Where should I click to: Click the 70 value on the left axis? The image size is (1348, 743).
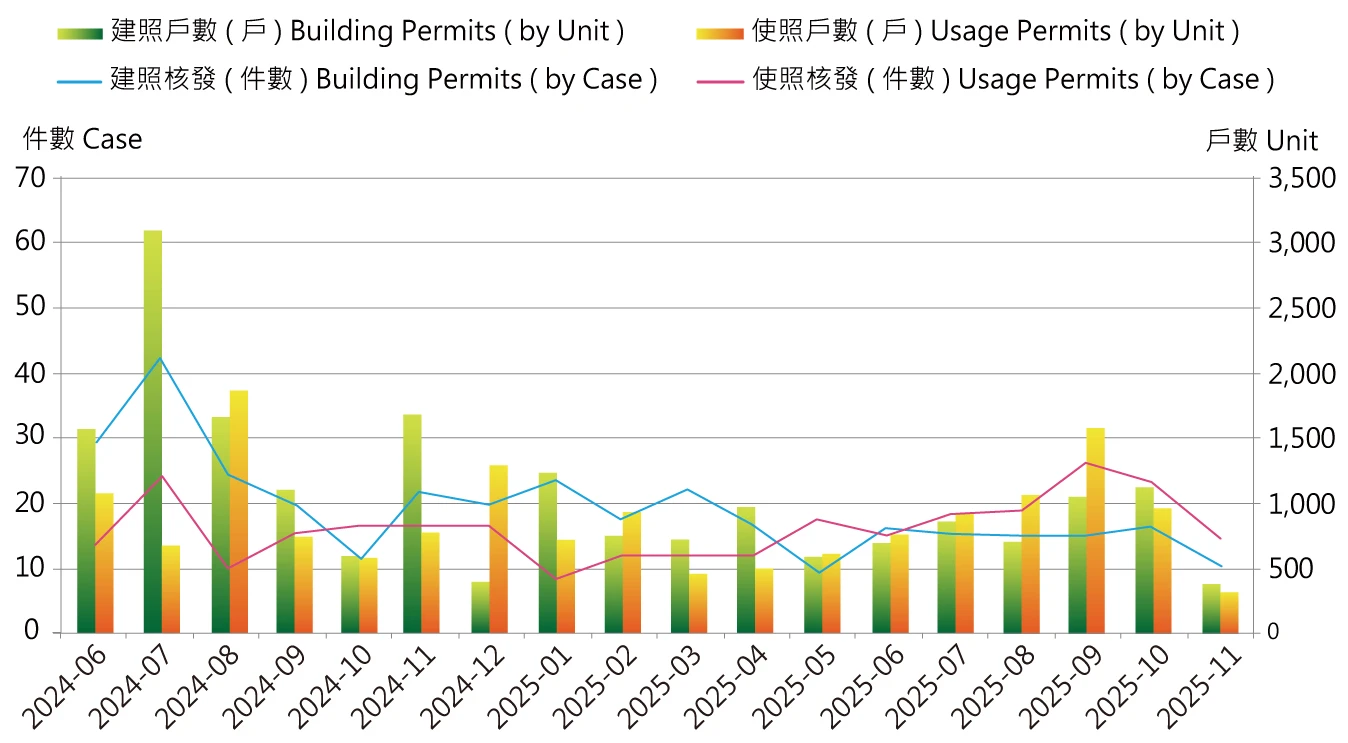(x=32, y=177)
